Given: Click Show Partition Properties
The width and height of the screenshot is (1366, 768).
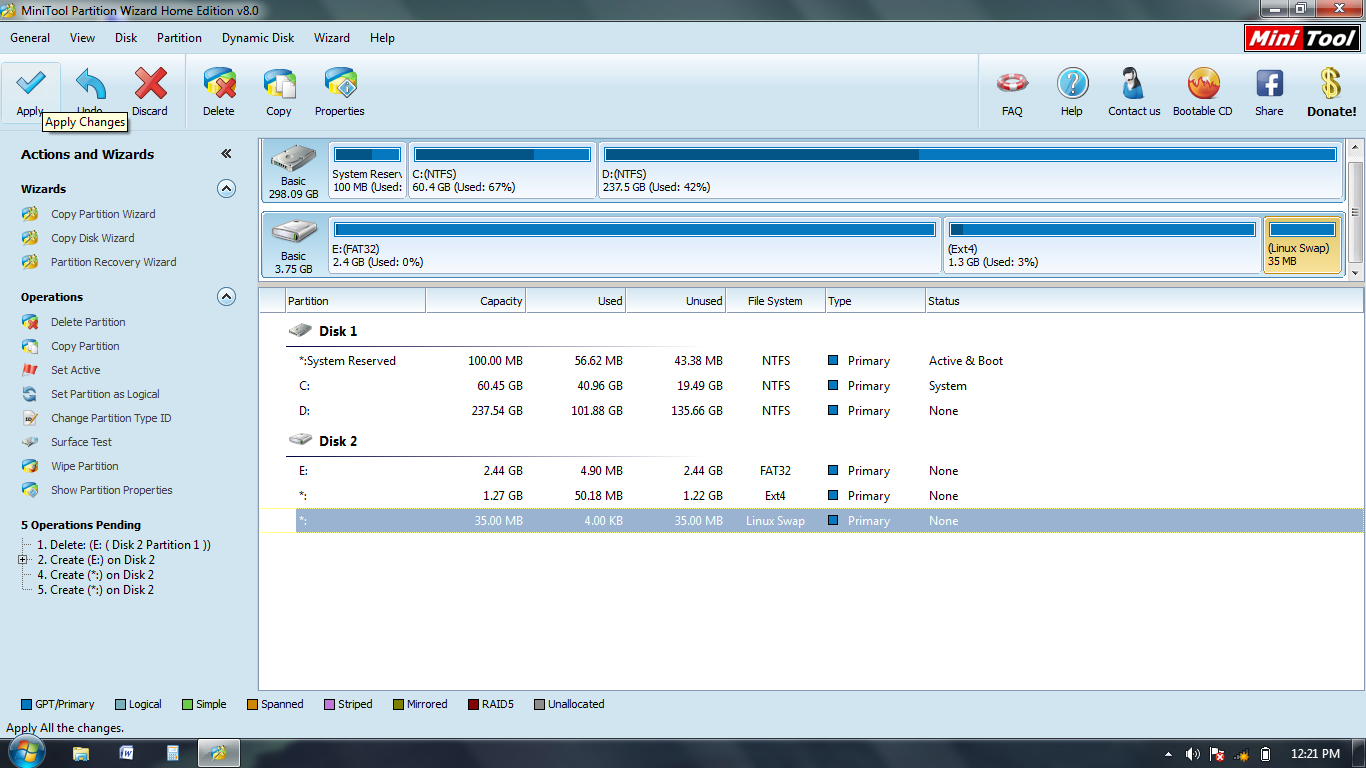Looking at the screenshot, I should (112, 490).
